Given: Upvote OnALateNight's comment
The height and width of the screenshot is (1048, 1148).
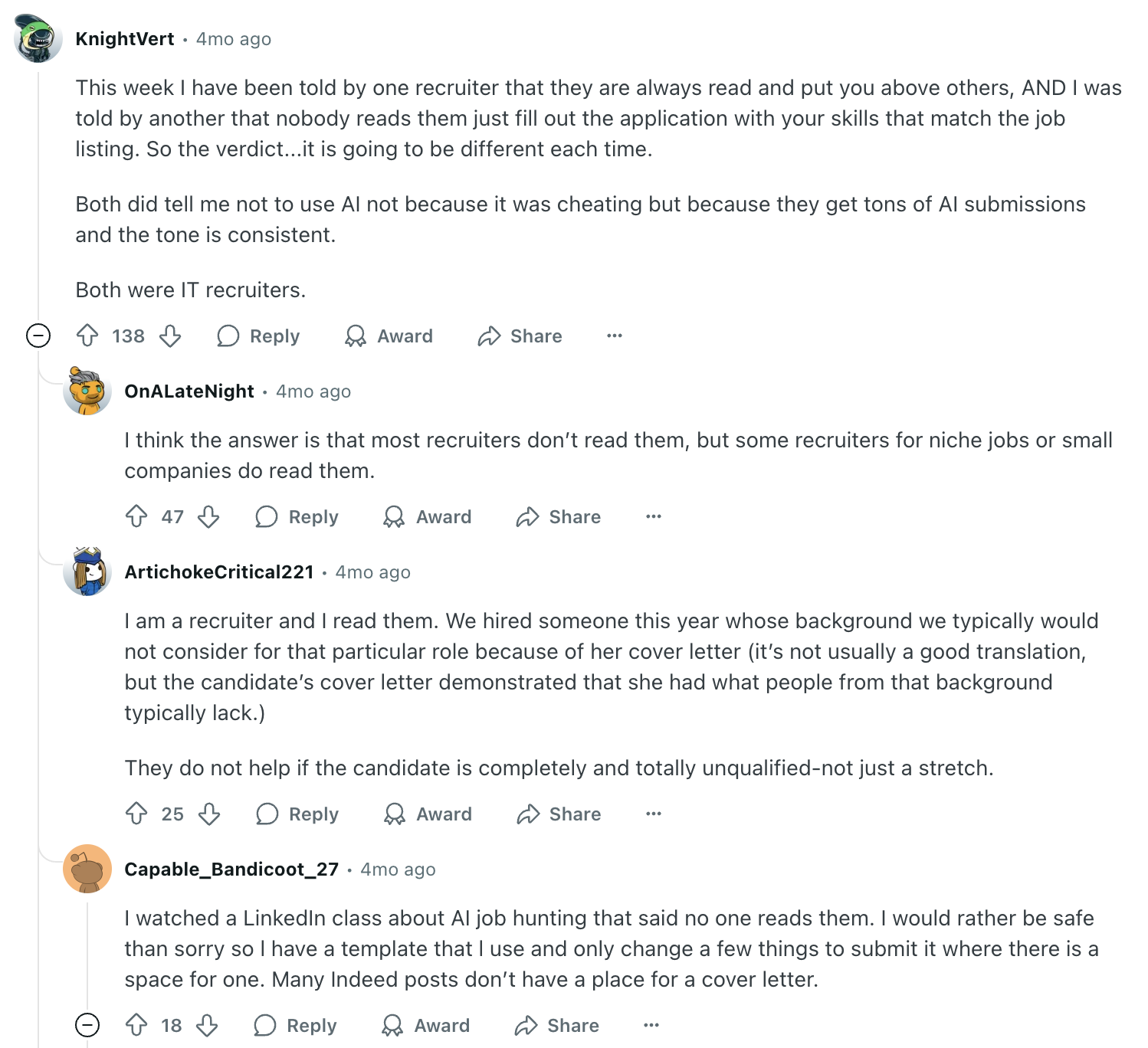Looking at the screenshot, I should (136, 516).
